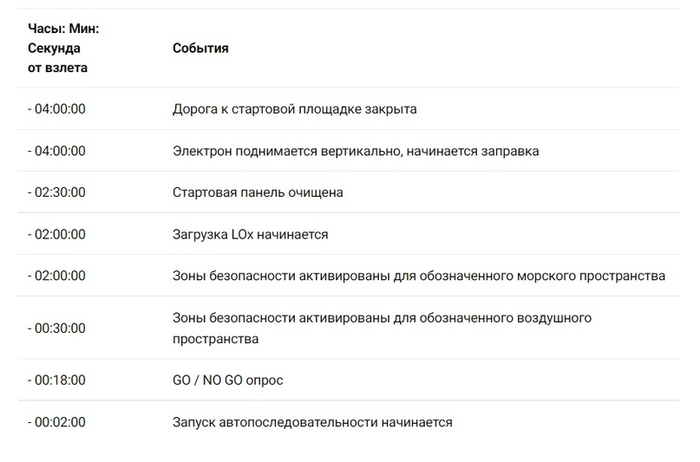700x462 pixels.
Task: Click the time cell beside the 'морского пространства' event
Action: pos(57,276)
